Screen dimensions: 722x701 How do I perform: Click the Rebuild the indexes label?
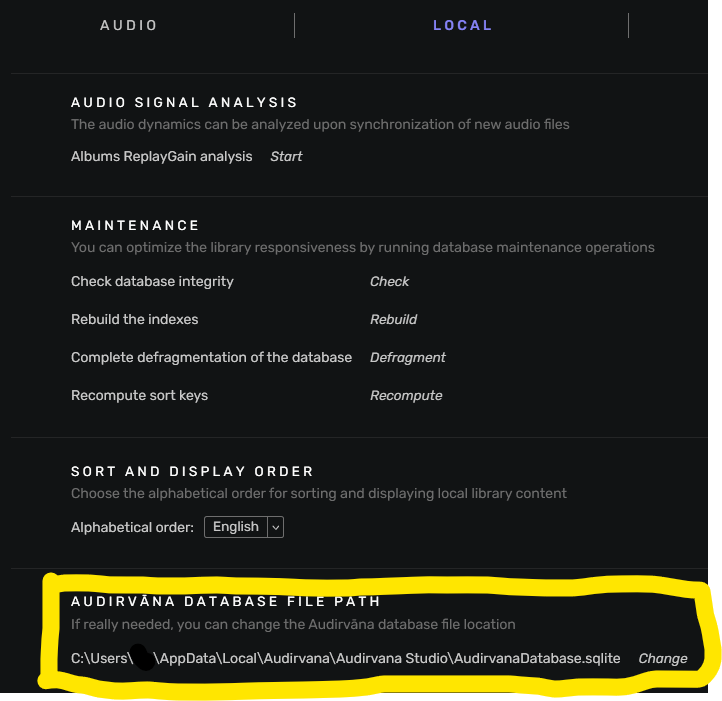[x=134, y=319]
